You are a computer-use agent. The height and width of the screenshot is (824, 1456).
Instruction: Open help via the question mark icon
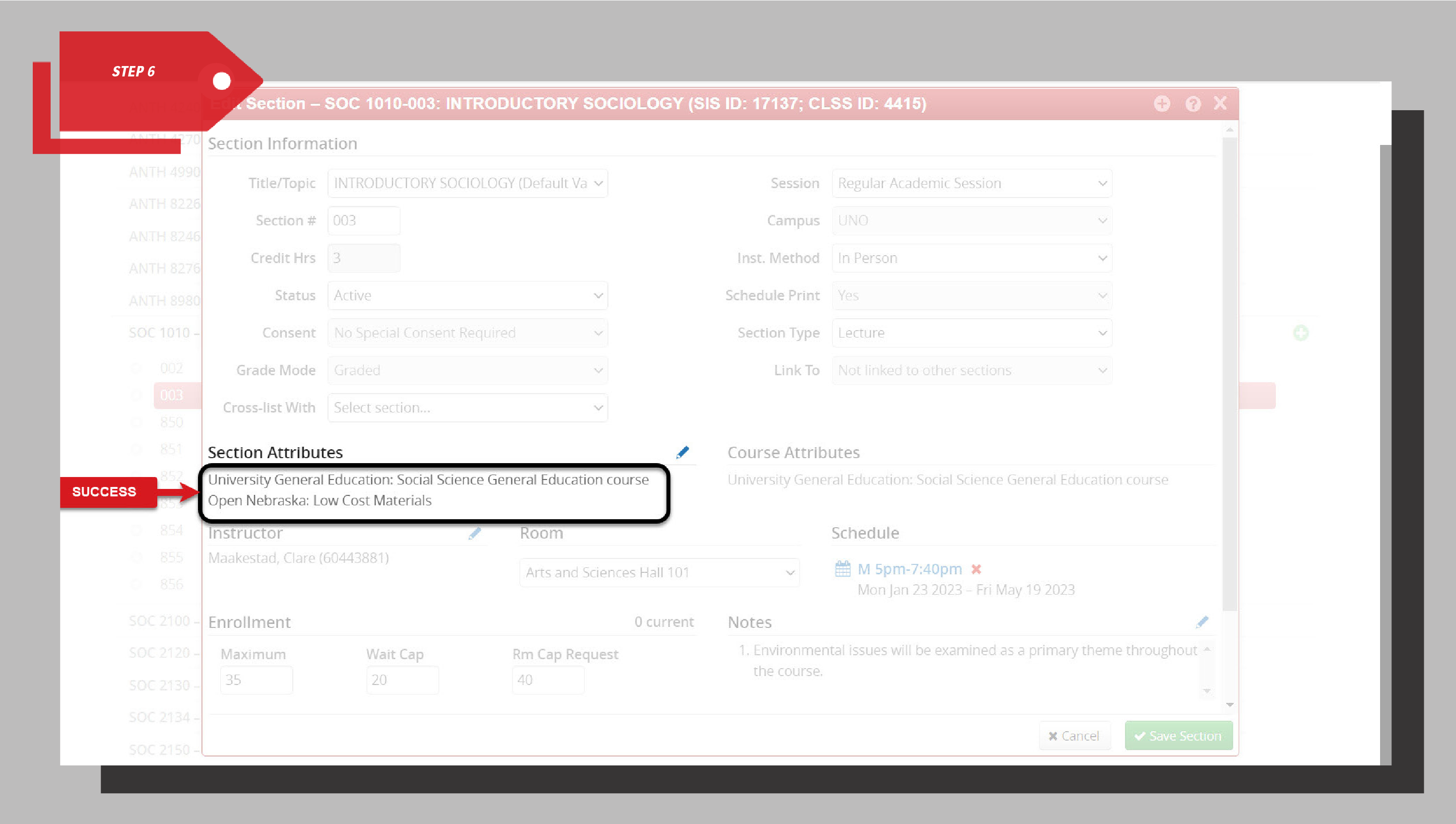tap(1193, 104)
